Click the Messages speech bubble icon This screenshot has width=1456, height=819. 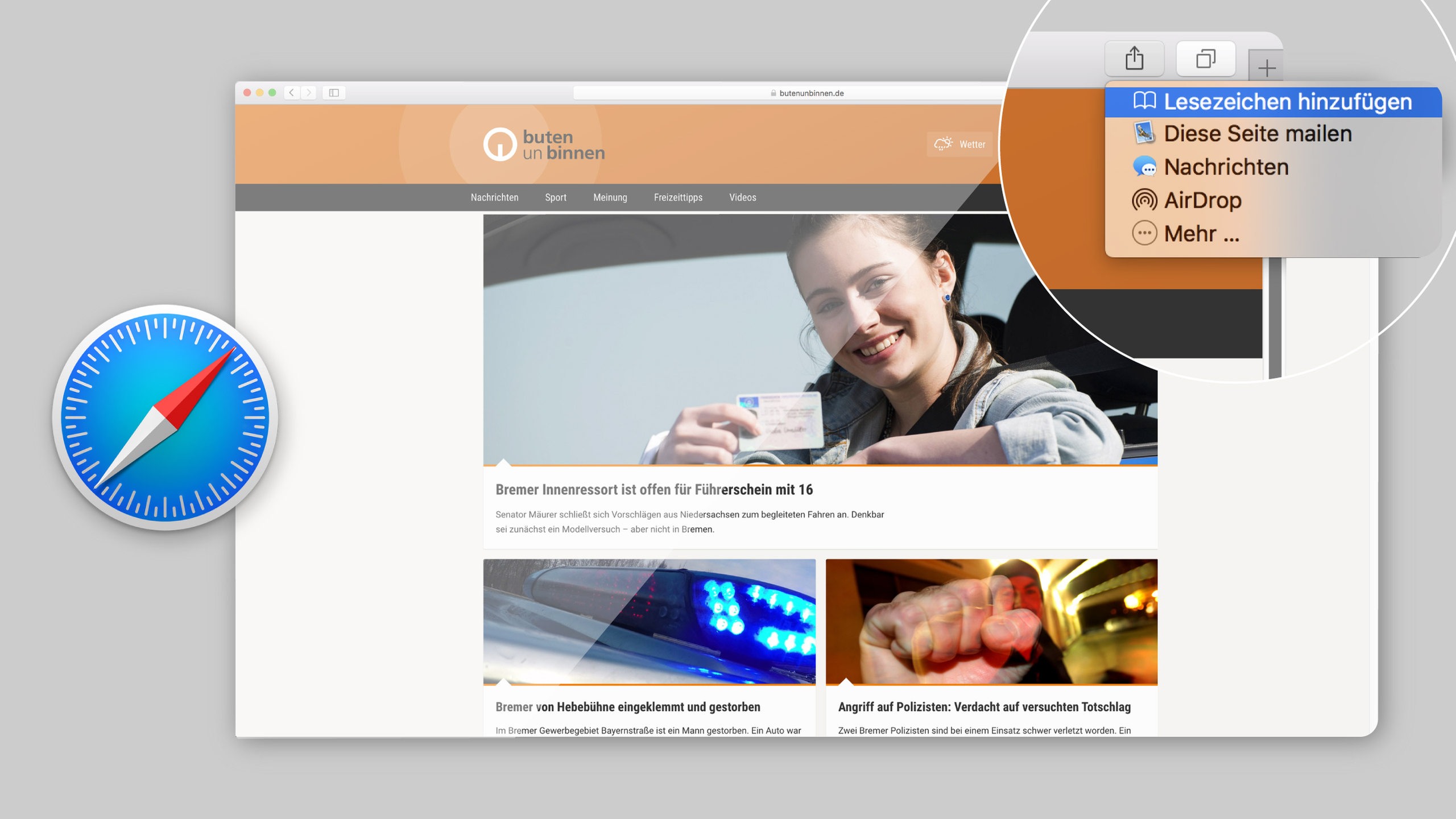1144,167
